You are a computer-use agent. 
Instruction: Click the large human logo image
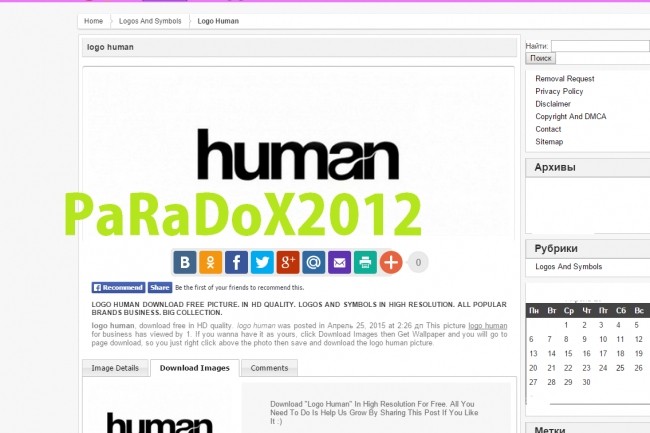click(298, 154)
